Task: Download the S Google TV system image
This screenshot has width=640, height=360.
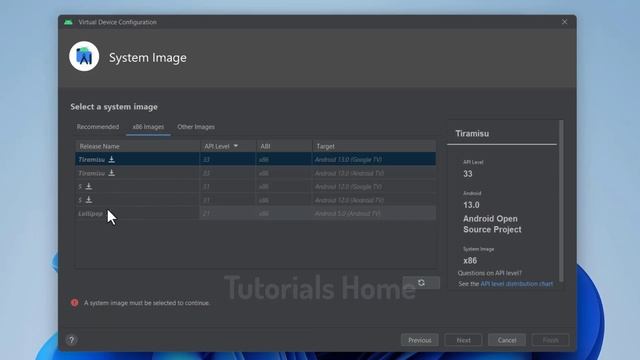Action: tap(89, 187)
